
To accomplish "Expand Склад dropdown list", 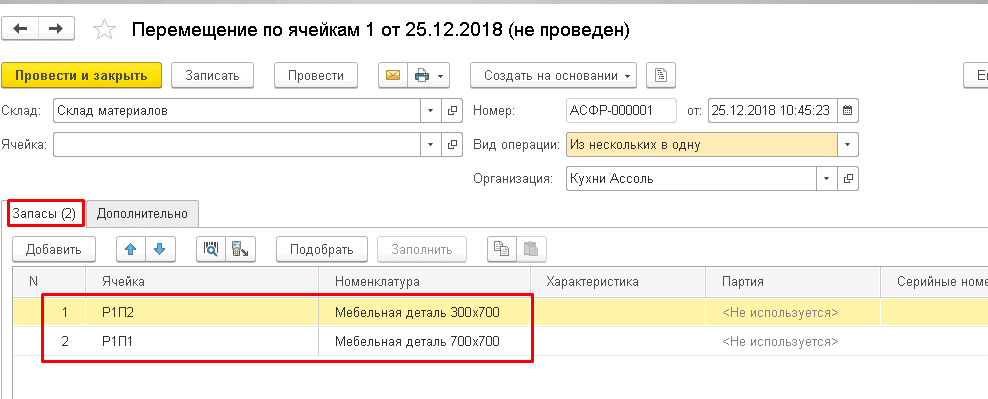I will 430,110.
